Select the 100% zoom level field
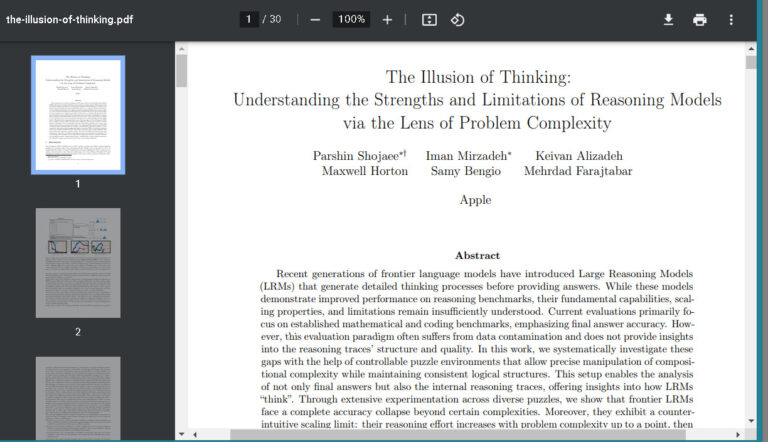This screenshot has height=442, width=768. point(350,20)
